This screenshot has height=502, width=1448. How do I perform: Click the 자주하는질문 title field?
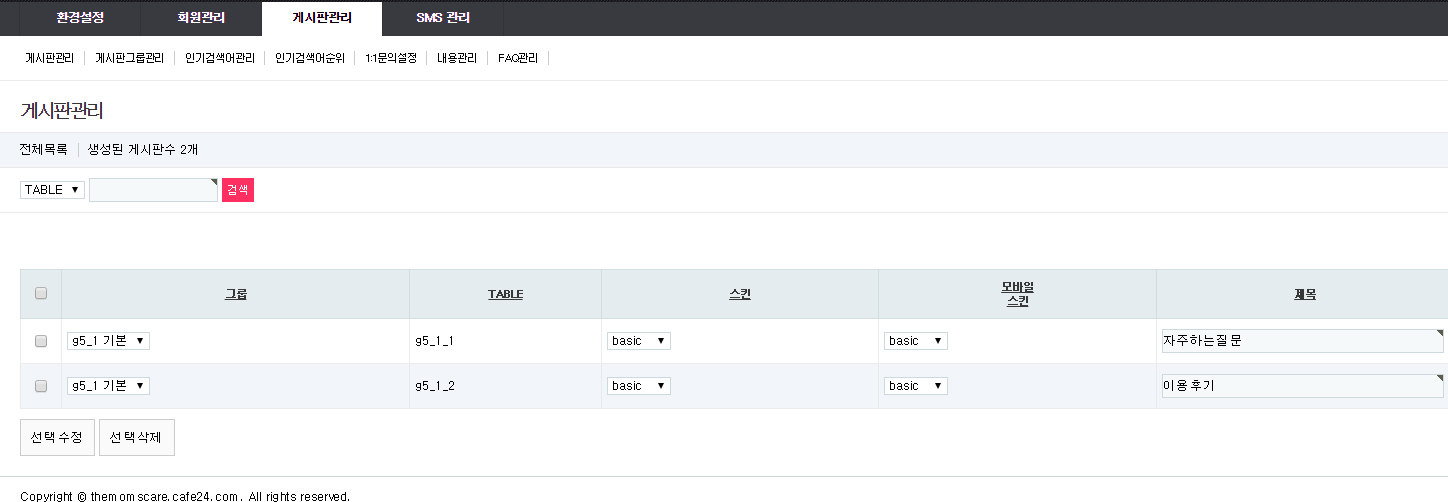click(x=1302, y=341)
